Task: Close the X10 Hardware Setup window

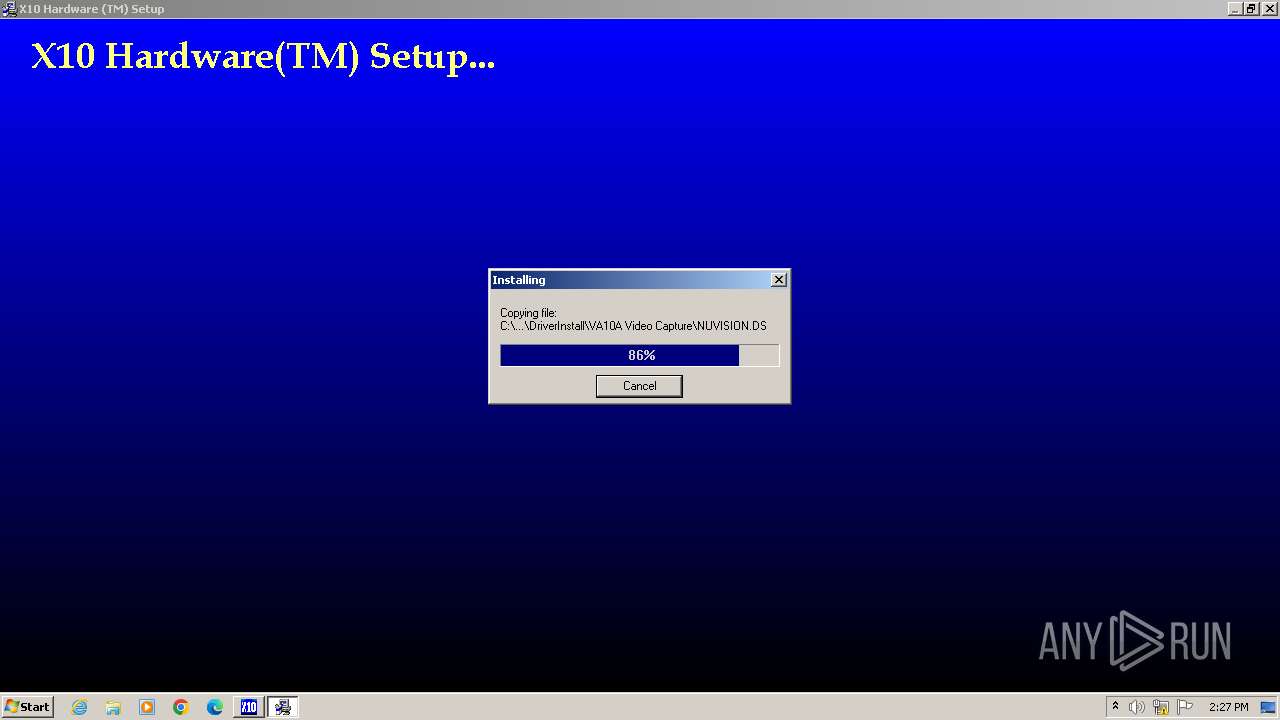Action: click(x=1268, y=9)
